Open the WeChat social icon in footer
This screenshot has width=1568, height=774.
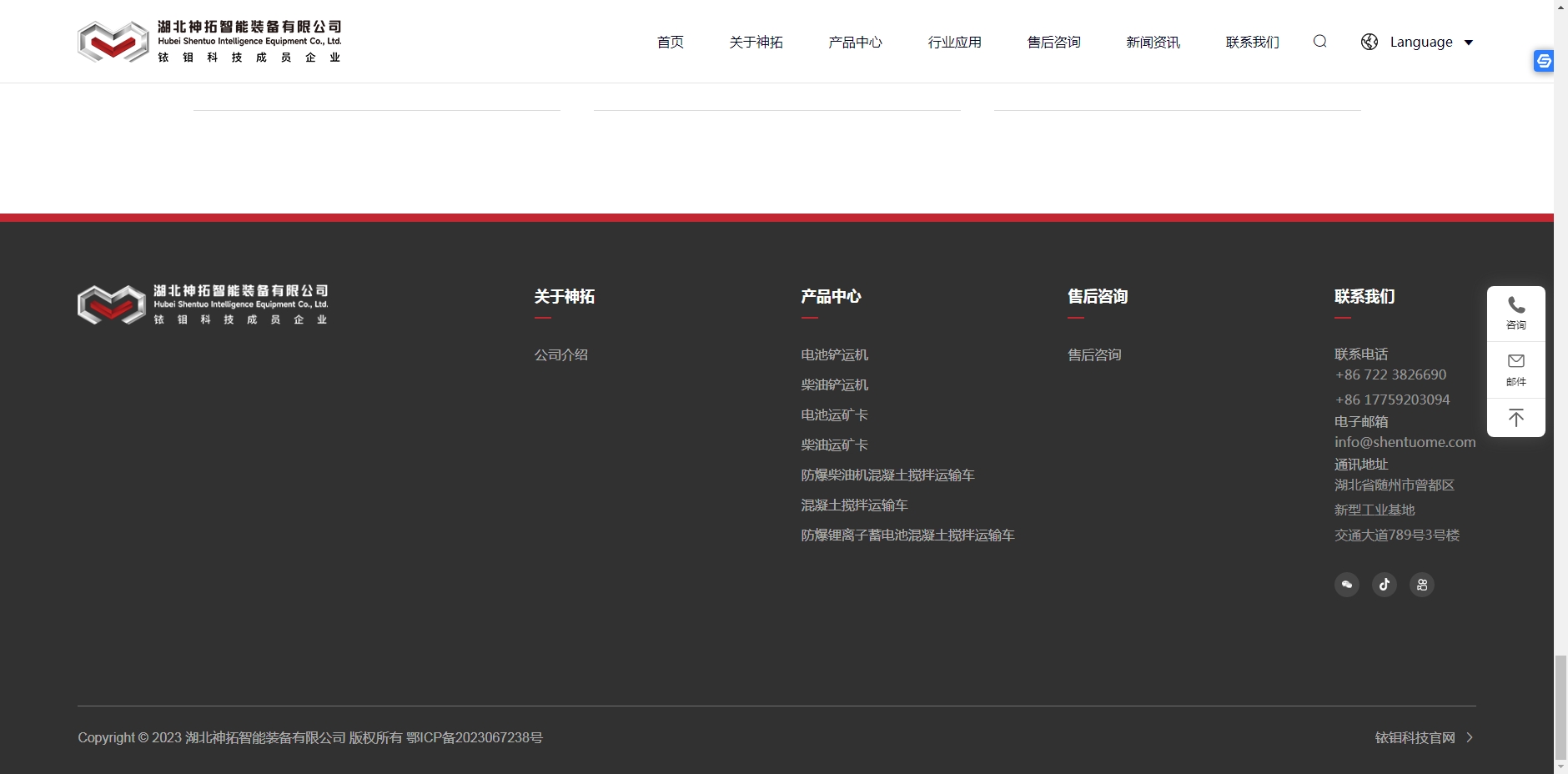click(1347, 585)
